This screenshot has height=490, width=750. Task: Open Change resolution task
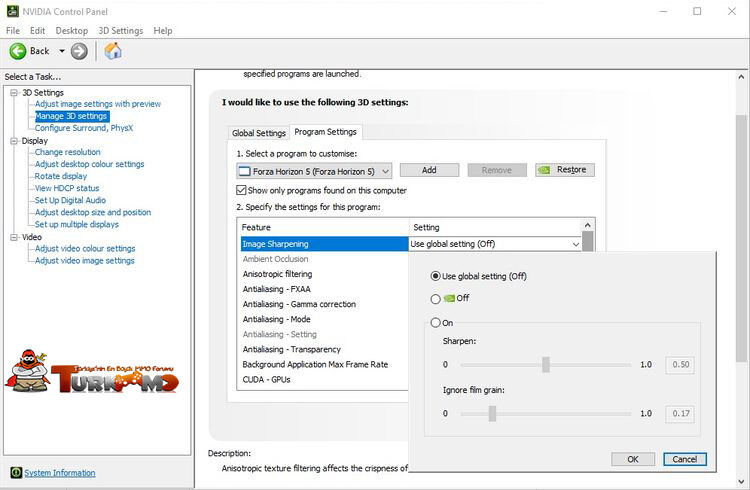pyautogui.click(x=67, y=152)
